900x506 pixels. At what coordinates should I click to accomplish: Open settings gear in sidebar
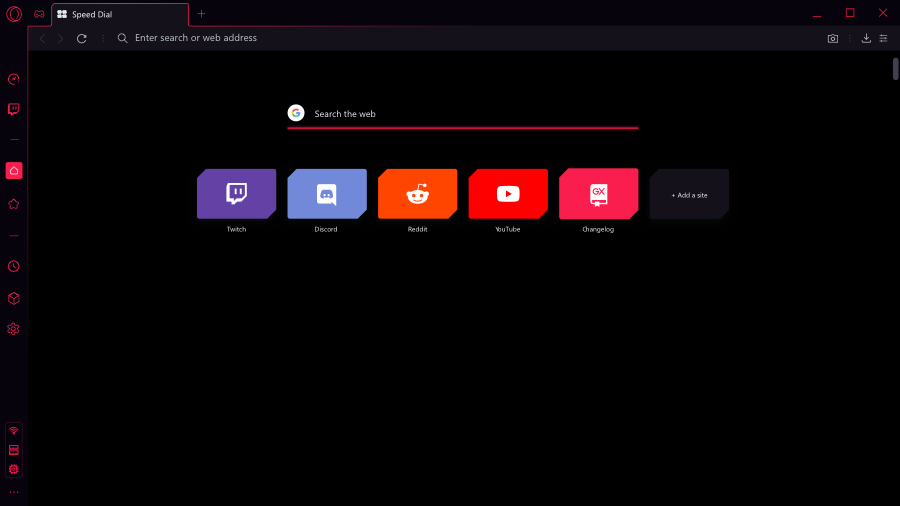tap(14, 329)
